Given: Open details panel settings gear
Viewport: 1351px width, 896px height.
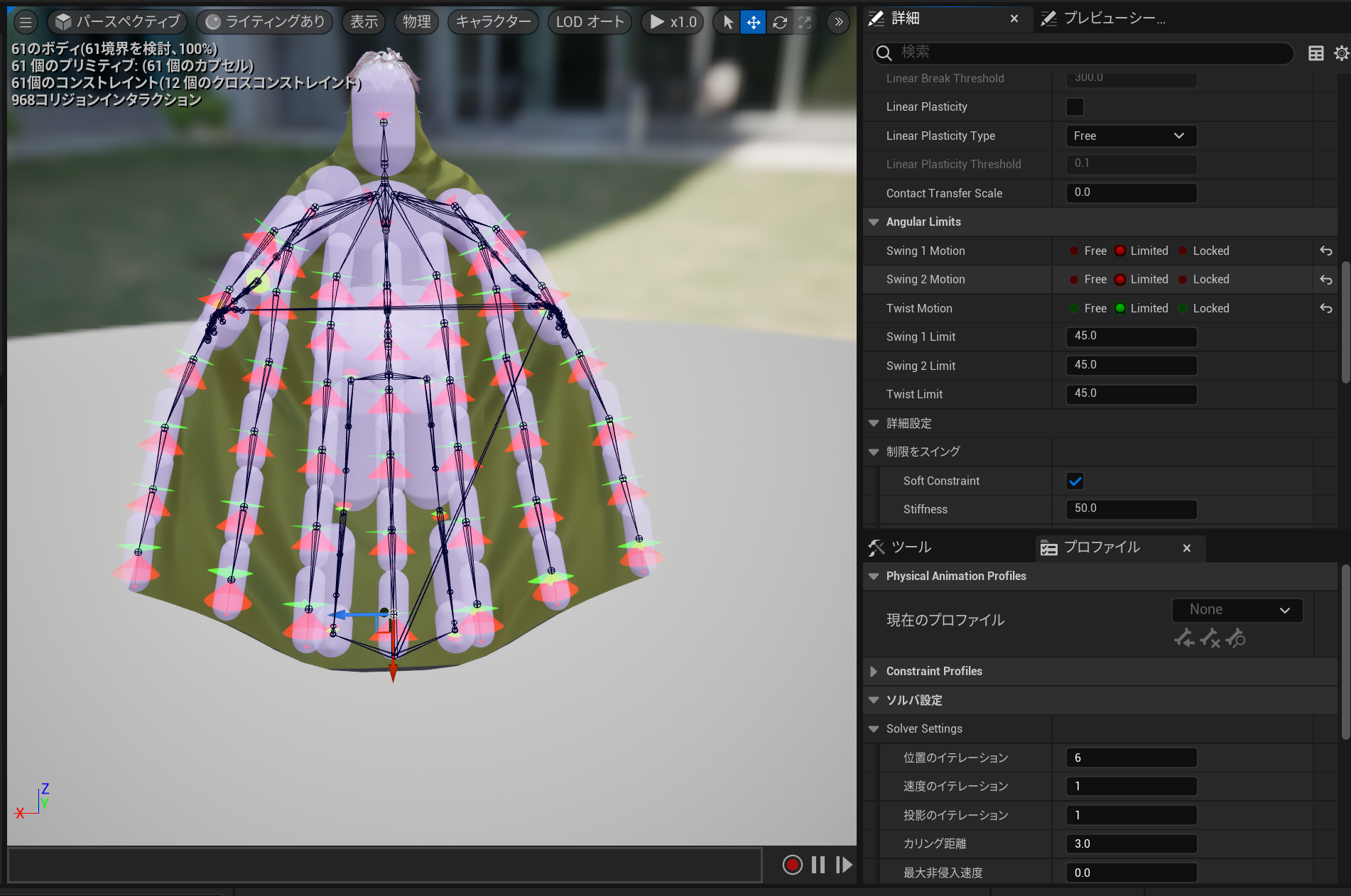Looking at the screenshot, I should pyautogui.click(x=1341, y=53).
